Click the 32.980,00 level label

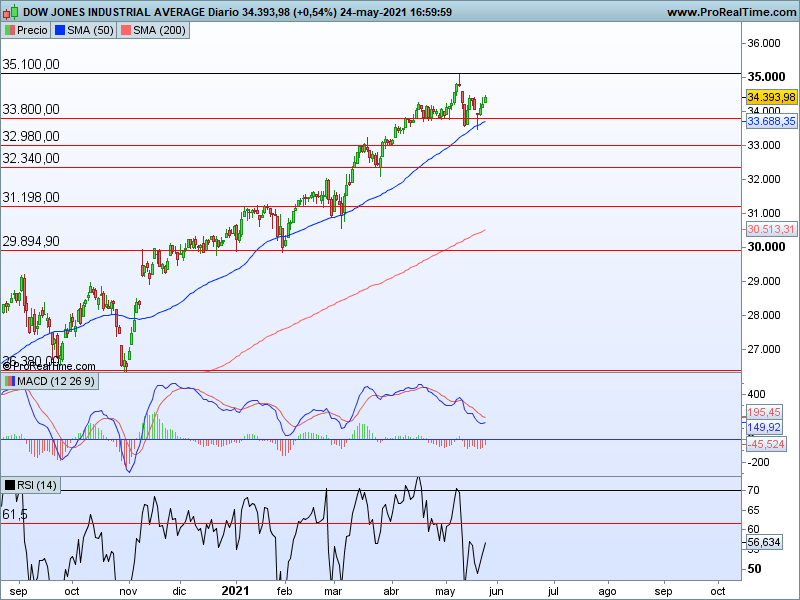31,136
